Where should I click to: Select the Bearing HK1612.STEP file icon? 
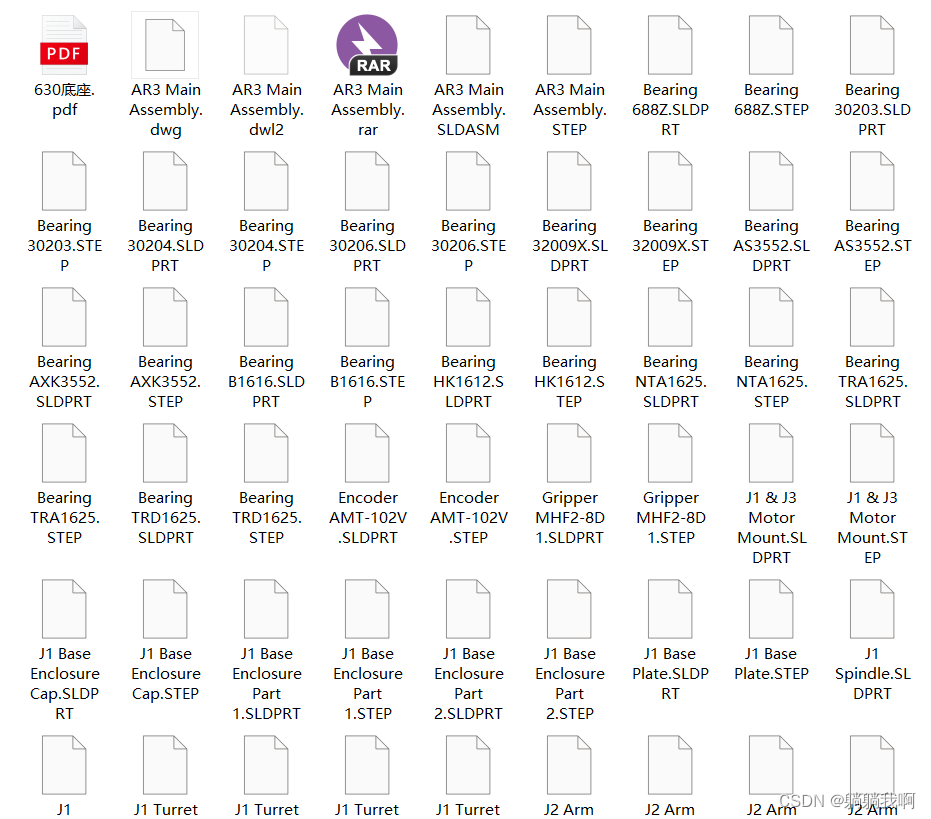[x=569, y=317]
